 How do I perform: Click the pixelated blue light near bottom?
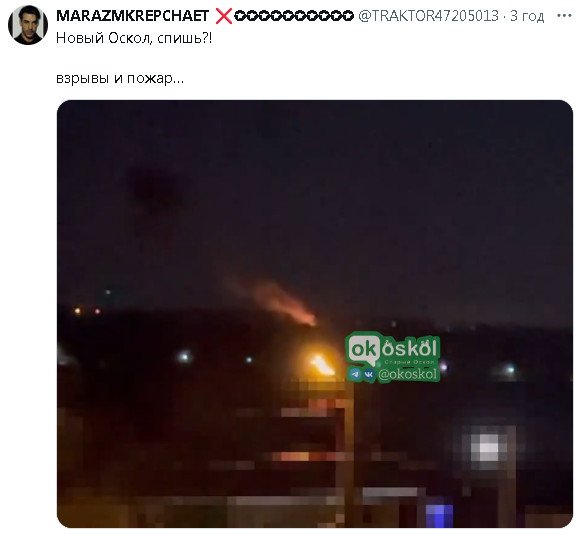coord(439,515)
